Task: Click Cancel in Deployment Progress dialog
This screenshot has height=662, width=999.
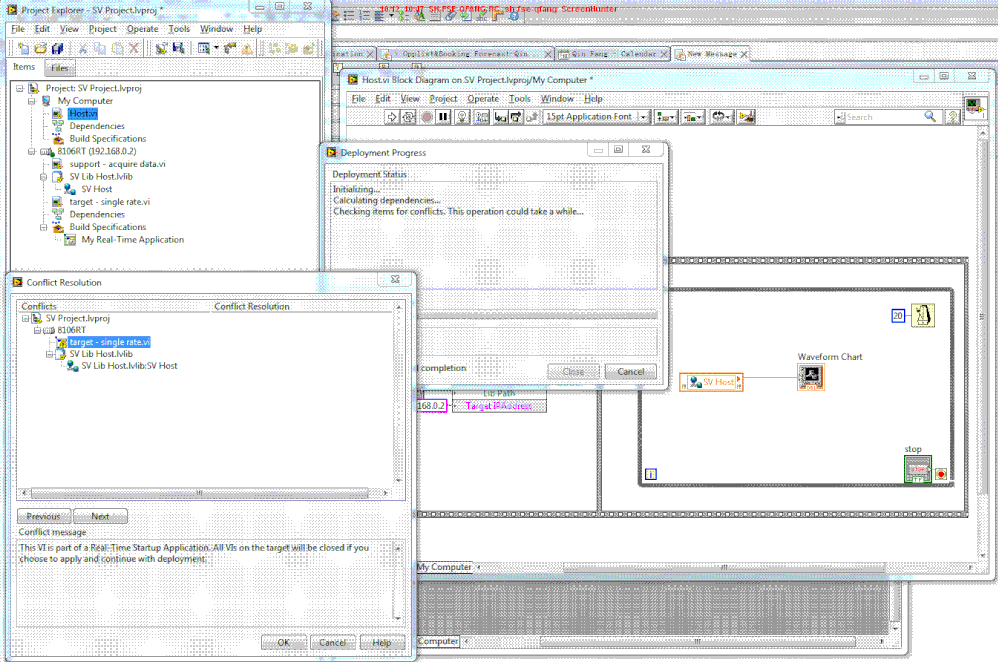Action: point(631,371)
